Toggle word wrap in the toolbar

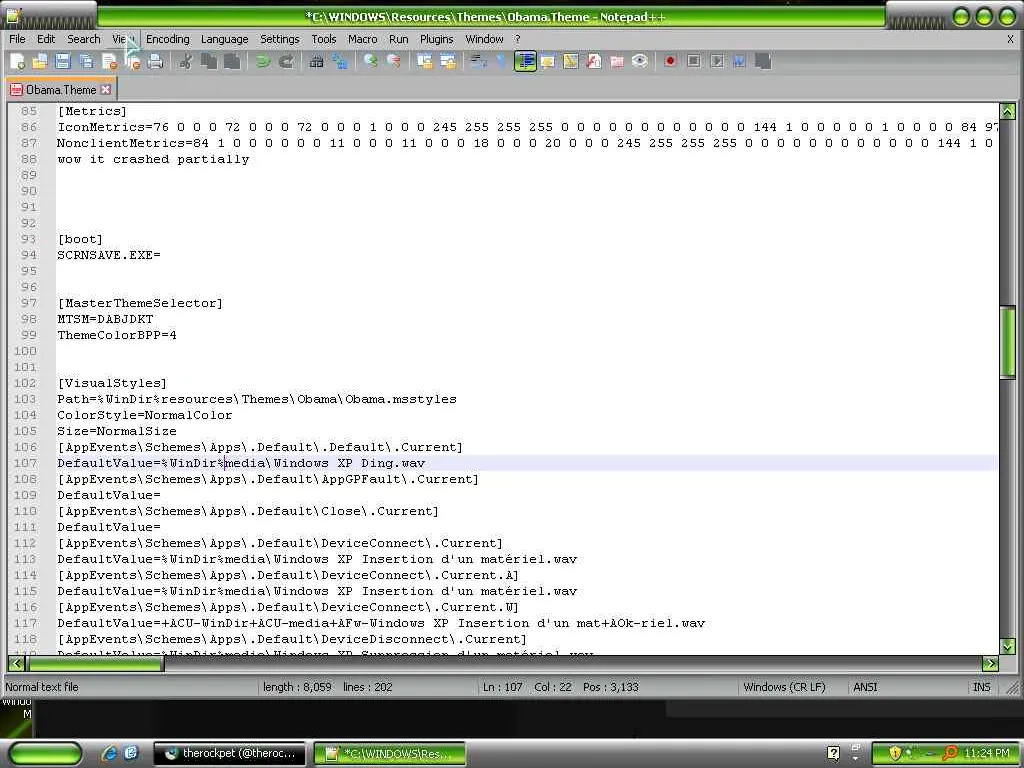click(478, 61)
